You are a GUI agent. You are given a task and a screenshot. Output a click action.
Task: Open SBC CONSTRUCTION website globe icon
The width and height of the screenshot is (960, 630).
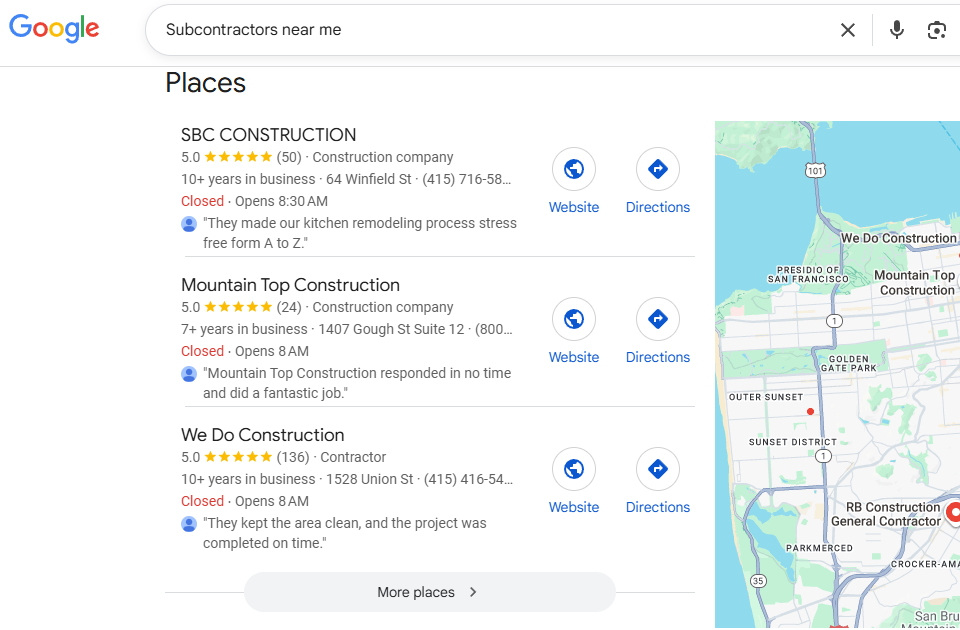574,170
